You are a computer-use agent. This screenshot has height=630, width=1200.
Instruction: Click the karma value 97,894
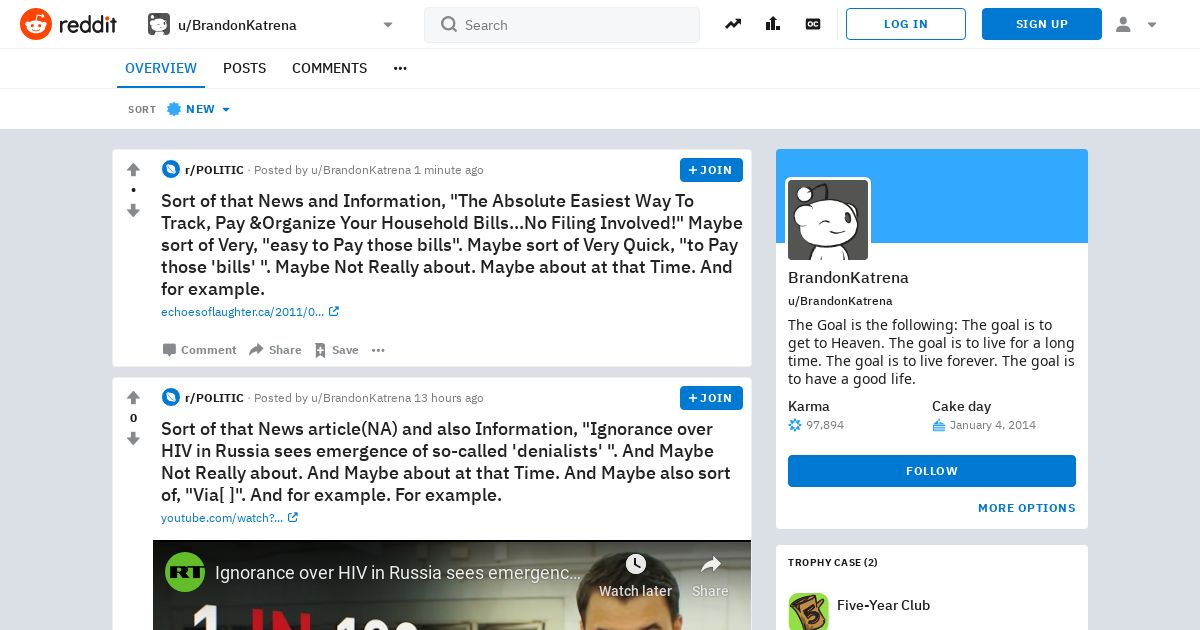826,425
